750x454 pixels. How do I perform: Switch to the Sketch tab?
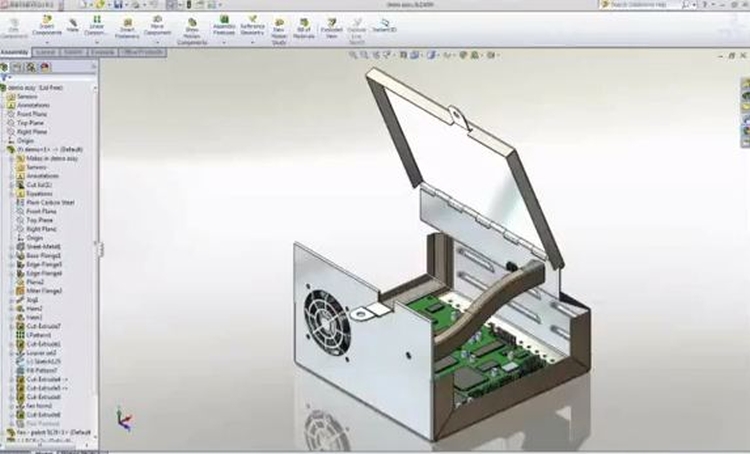coord(73,52)
